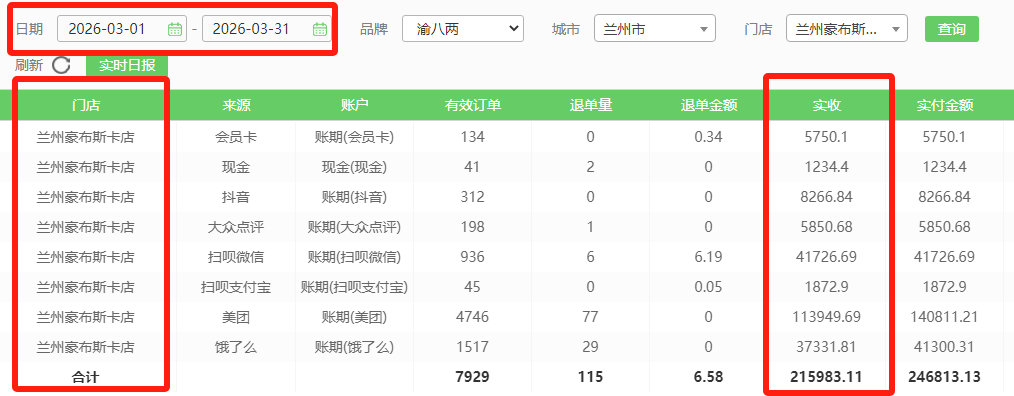Select the 美团 source cell
The width and height of the screenshot is (1014, 396).
tap(236, 317)
